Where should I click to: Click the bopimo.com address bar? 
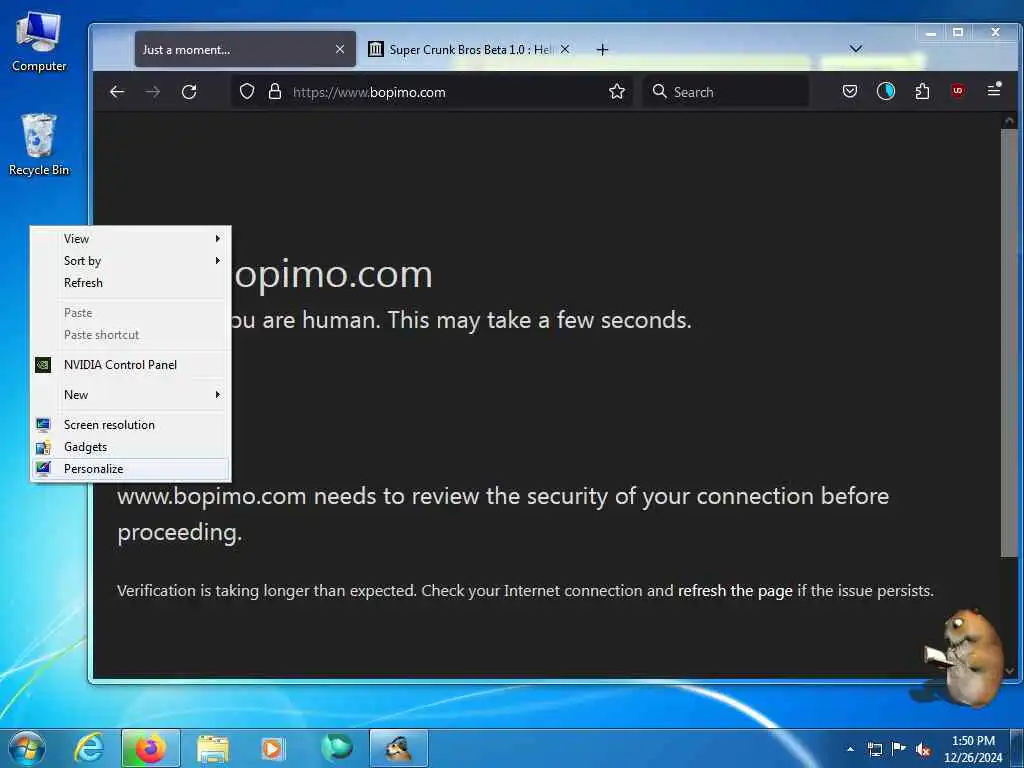click(431, 92)
